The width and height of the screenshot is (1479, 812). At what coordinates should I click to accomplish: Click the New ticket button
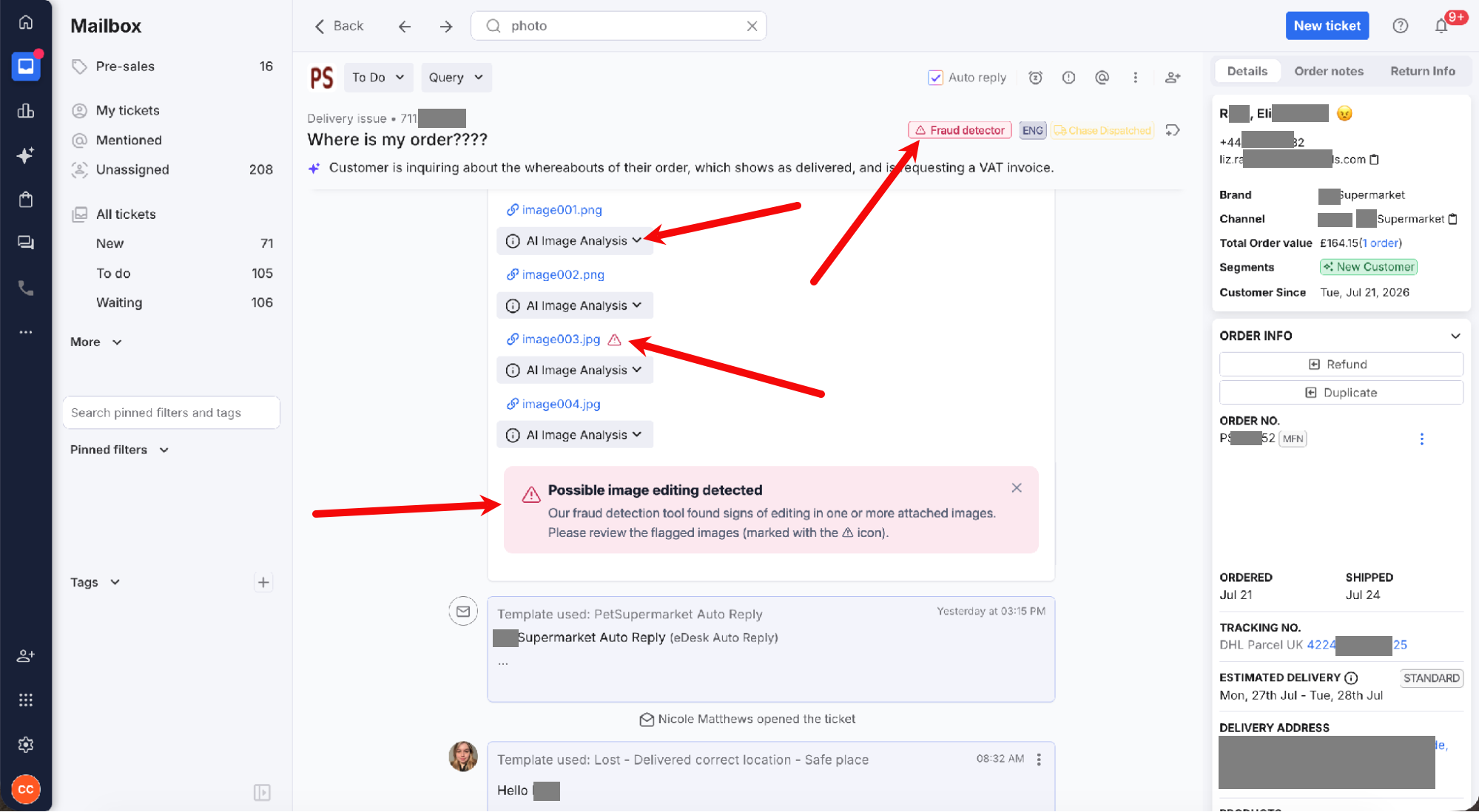(x=1327, y=26)
